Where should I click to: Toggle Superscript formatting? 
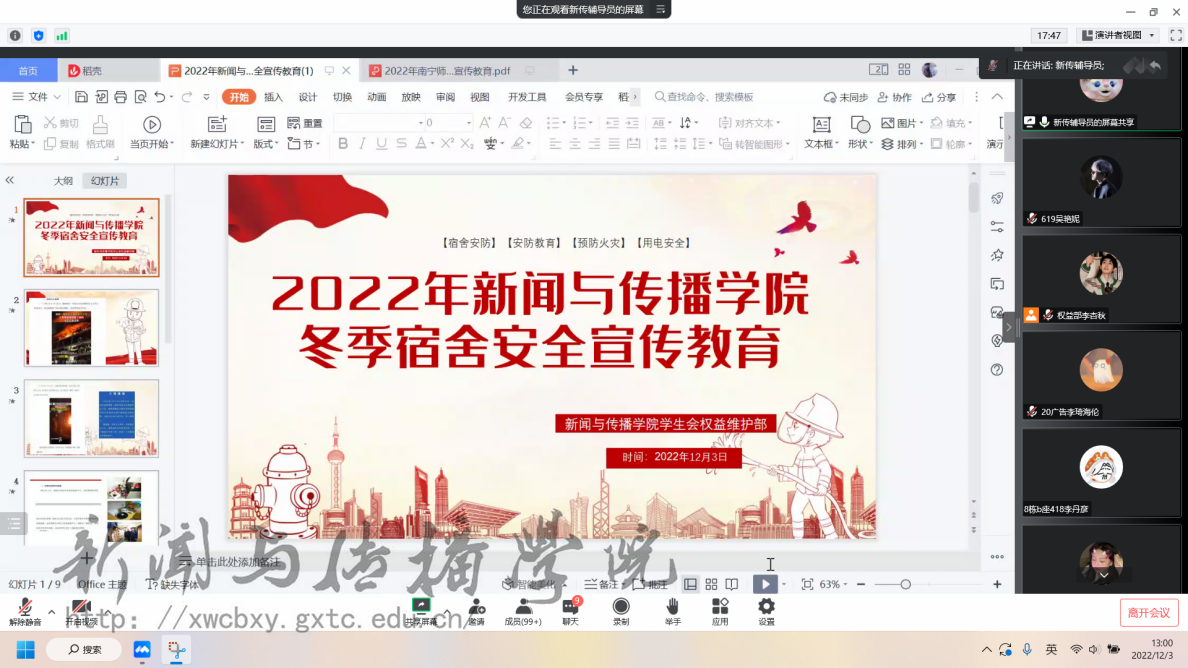point(448,143)
